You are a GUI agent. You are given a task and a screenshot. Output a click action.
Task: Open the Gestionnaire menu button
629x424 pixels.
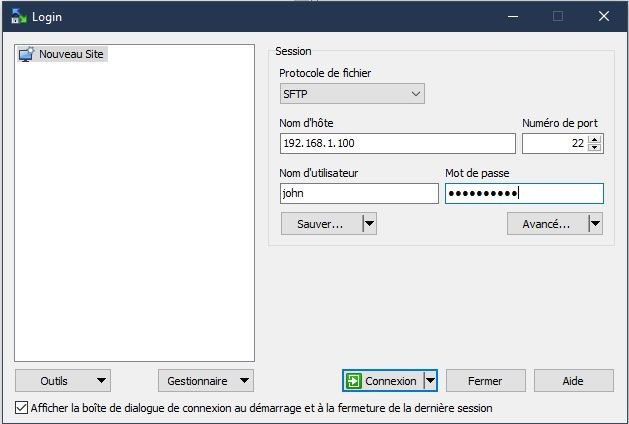tap(205, 381)
